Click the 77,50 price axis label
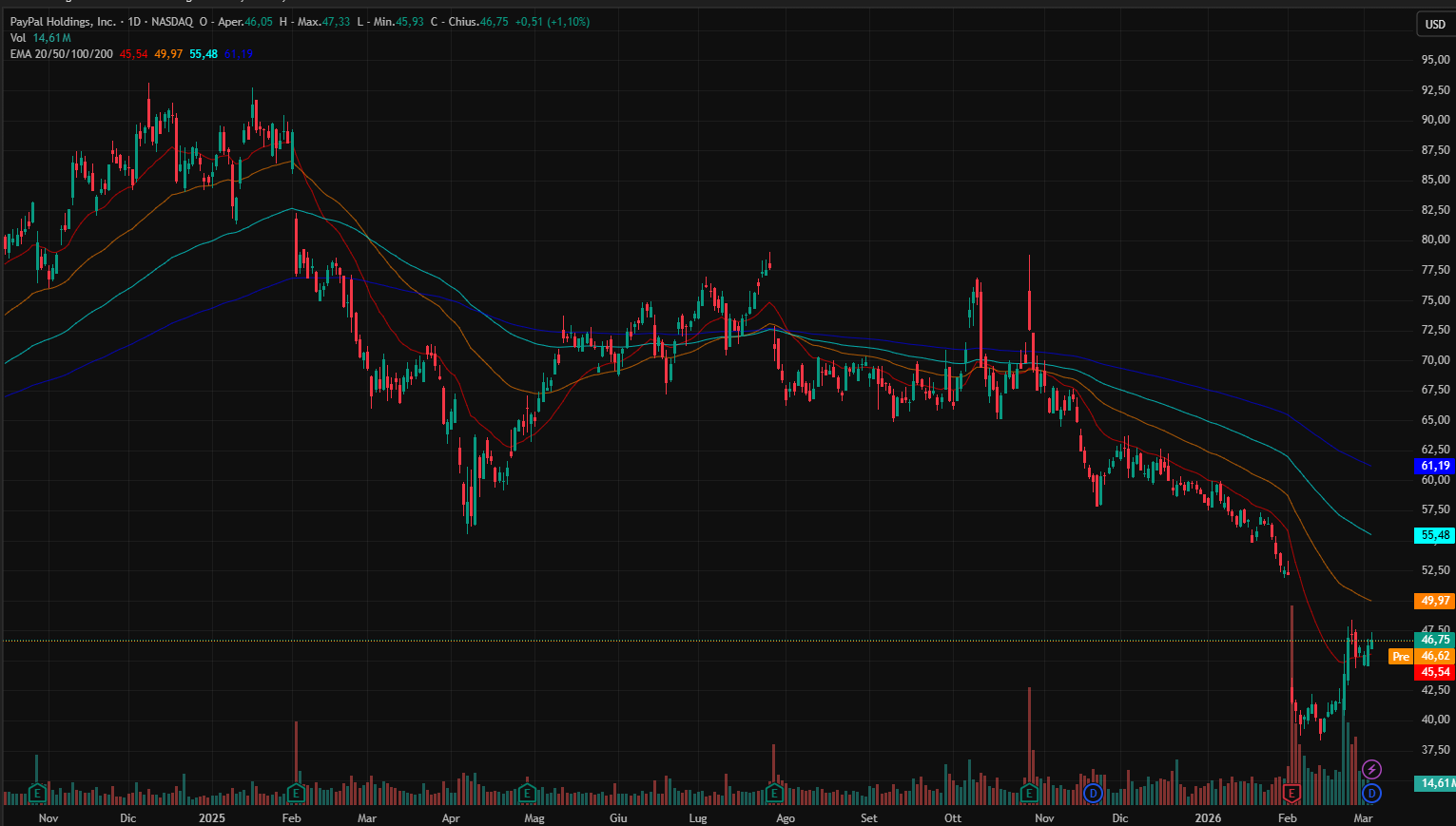This screenshot has width=1456, height=826. (1435, 270)
